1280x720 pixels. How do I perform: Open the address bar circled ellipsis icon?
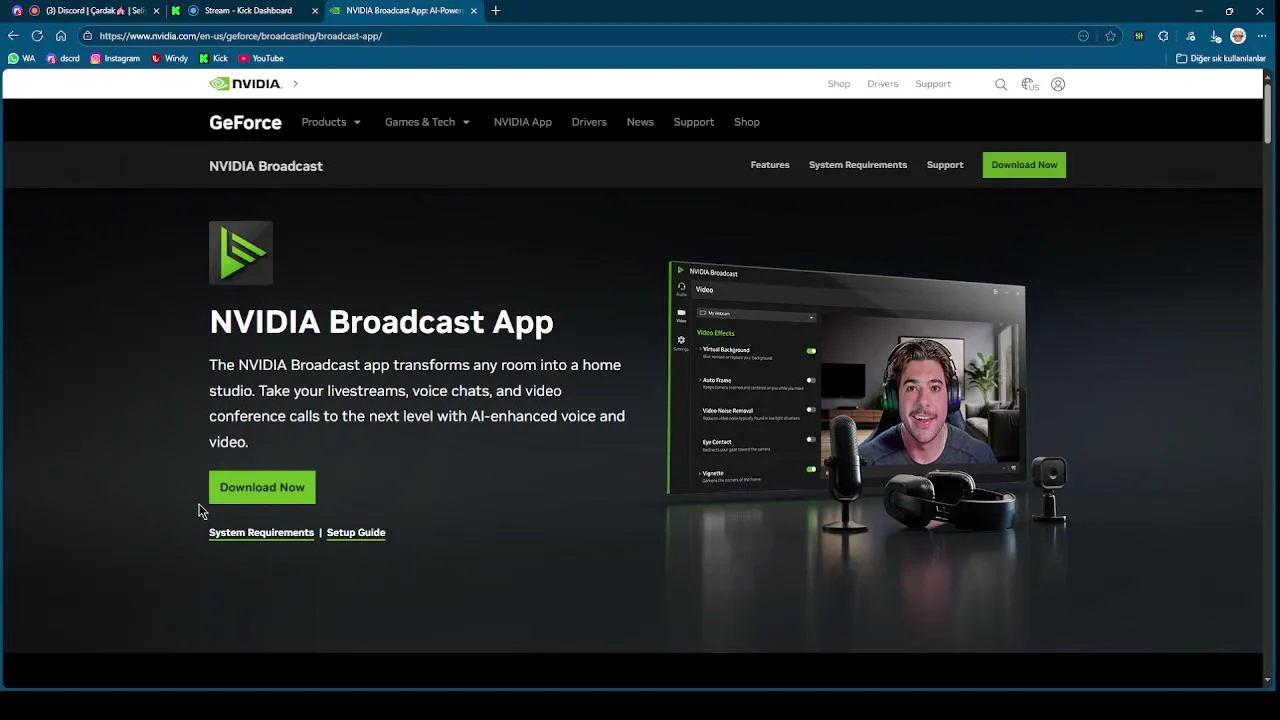1083,36
